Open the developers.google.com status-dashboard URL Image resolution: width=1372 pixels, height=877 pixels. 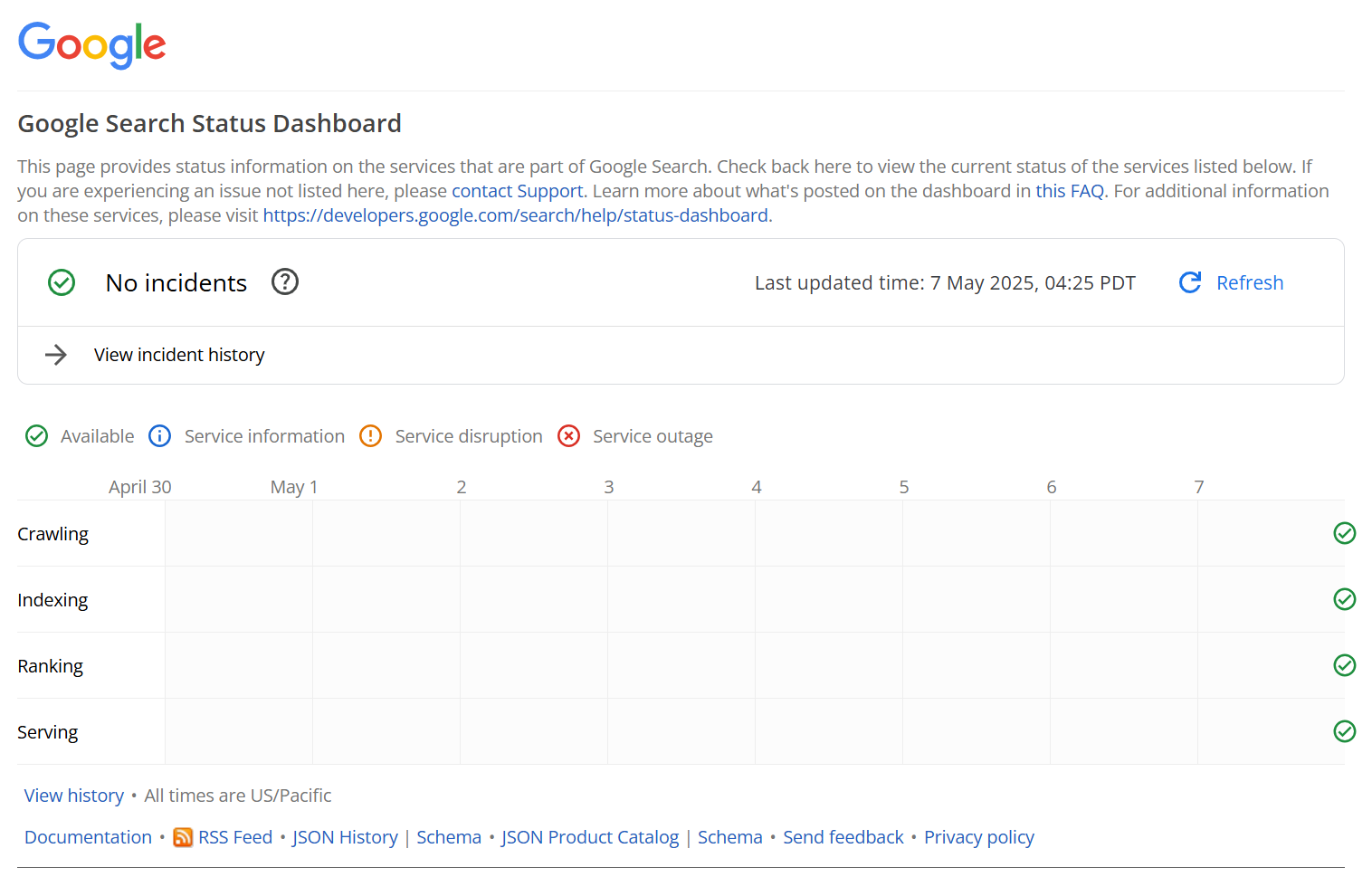516,215
